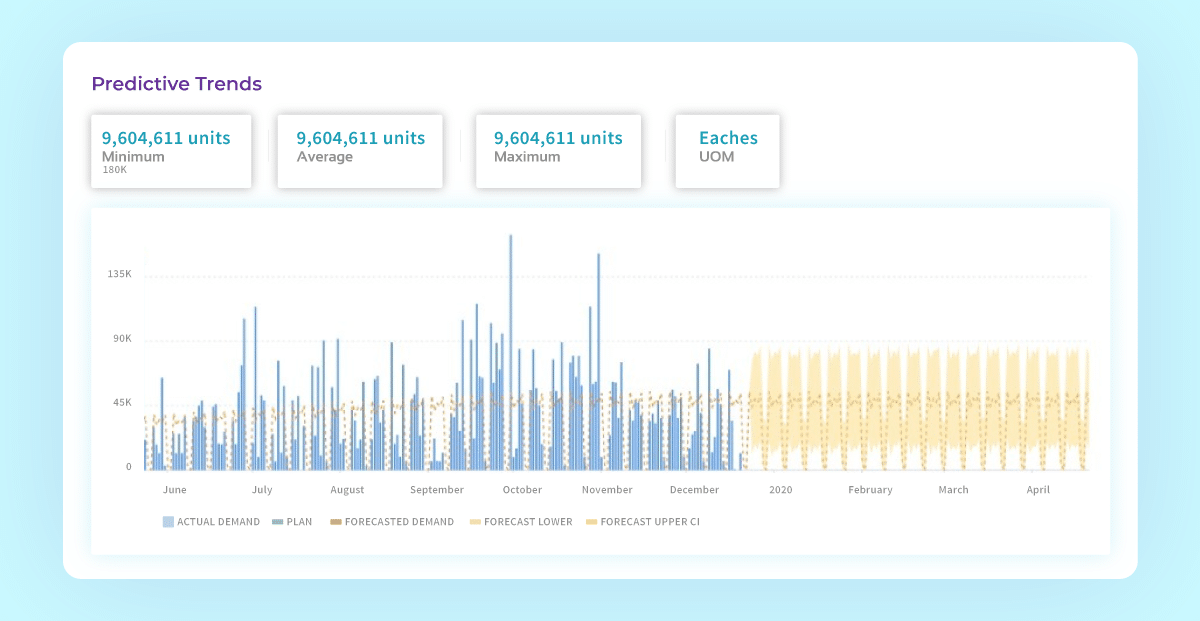Click the FORECASTED DEMAND legend label text
Screen dimensions: 1200x621
398,521
